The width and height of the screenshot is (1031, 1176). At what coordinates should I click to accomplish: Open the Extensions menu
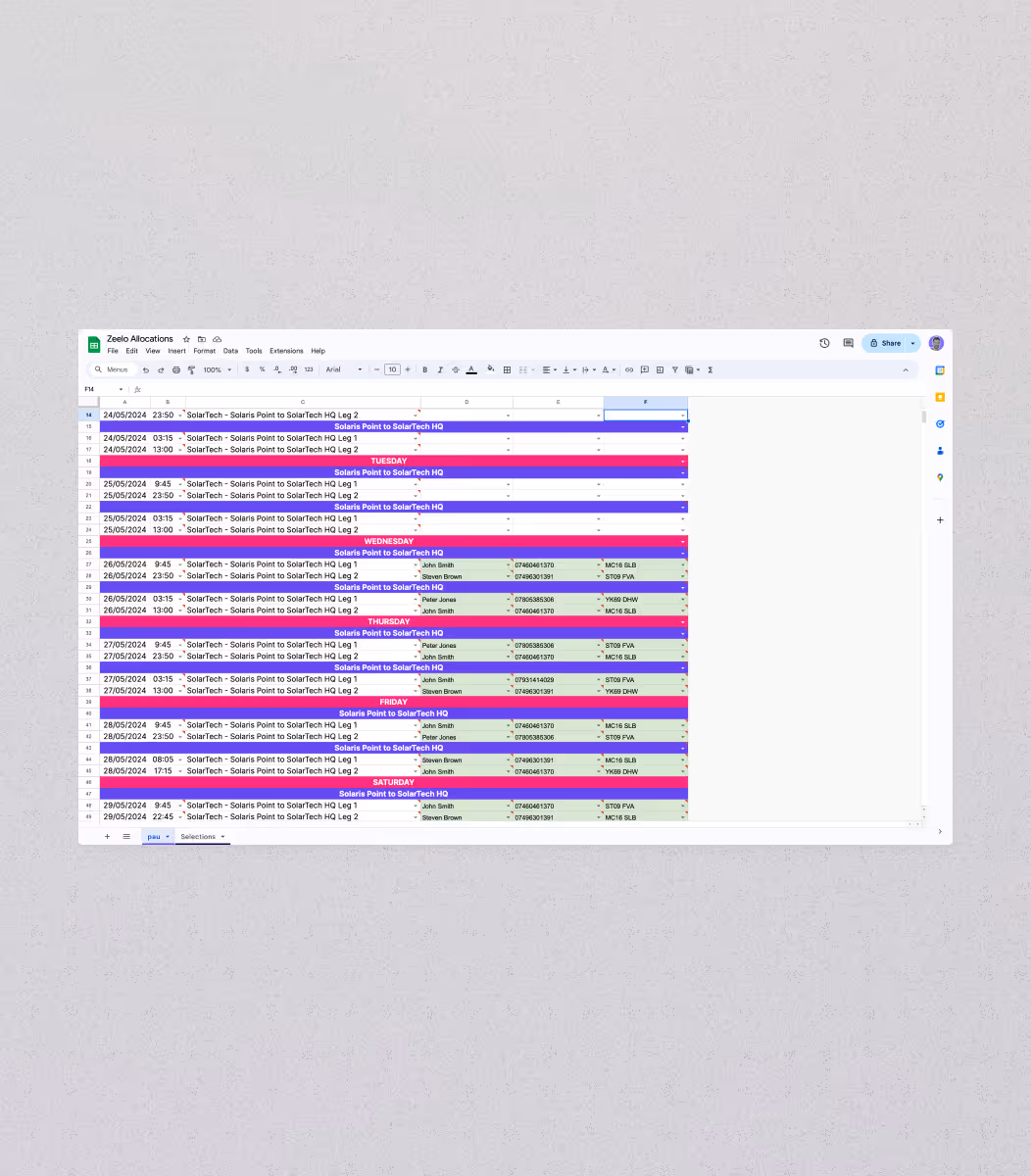pyautogui.click(x=286, y=351)
